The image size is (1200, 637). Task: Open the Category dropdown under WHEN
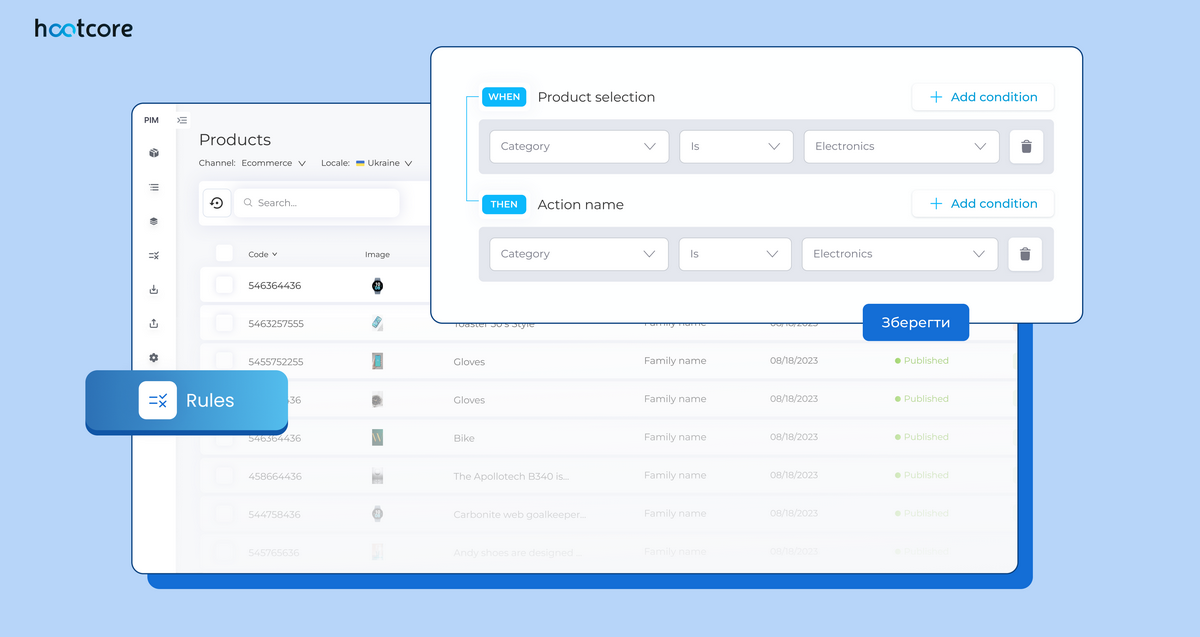(578, 147)
